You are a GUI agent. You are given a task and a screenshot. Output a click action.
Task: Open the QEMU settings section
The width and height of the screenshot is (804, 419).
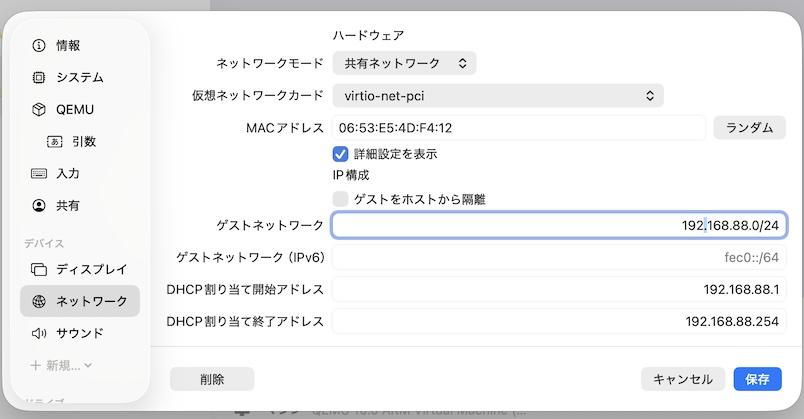(80, 110)
